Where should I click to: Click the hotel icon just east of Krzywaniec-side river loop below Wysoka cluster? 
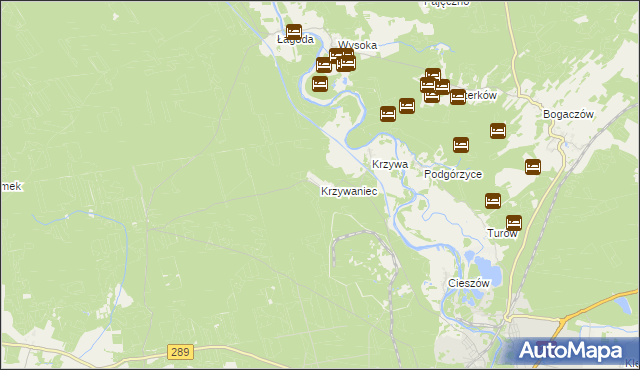click(x=320, y=84)
